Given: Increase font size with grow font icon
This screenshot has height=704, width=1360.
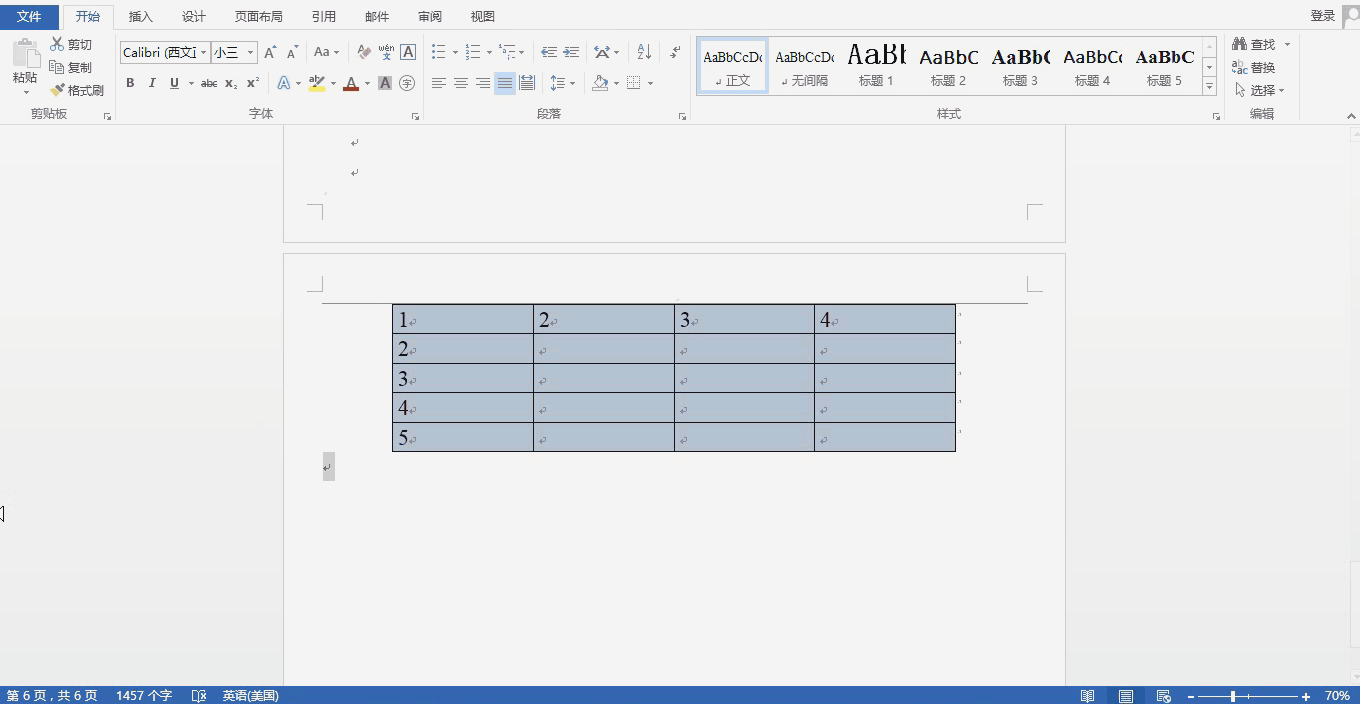Looking at the screenshot, I should [270, 52].
